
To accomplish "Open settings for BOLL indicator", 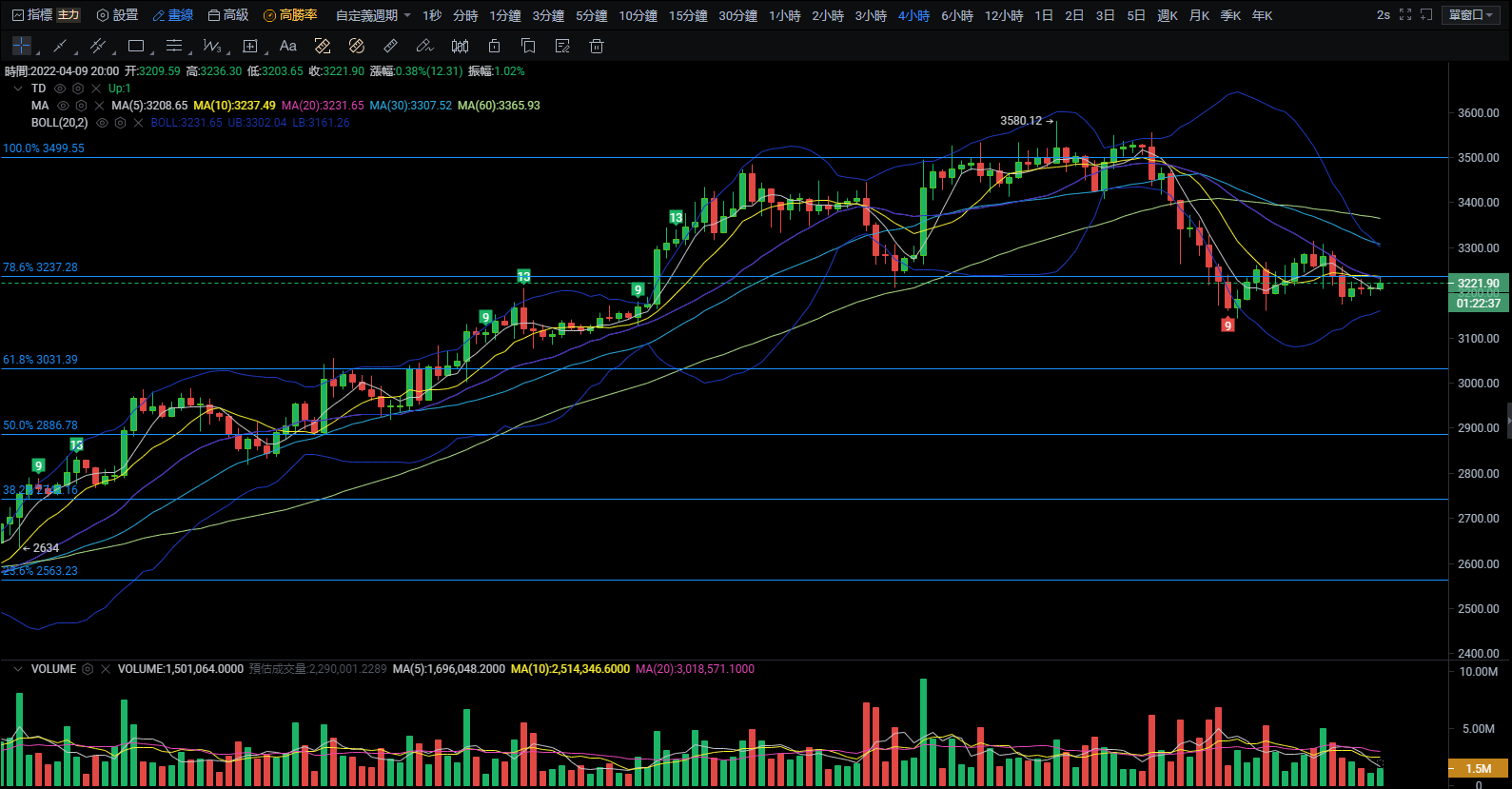I will click(120, 123).
